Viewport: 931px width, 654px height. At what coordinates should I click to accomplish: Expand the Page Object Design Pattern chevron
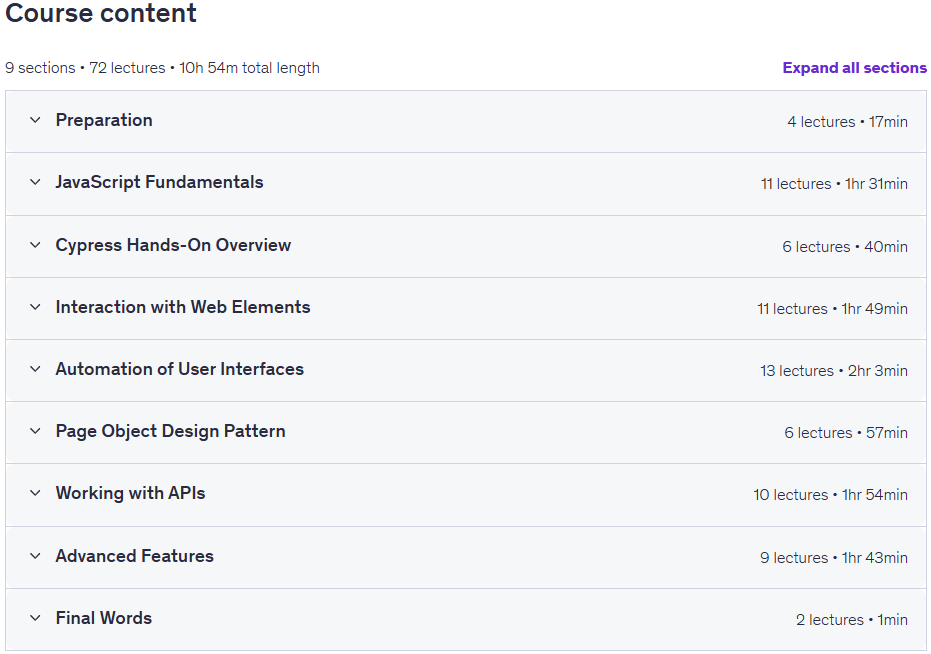[x=36, y=431]
